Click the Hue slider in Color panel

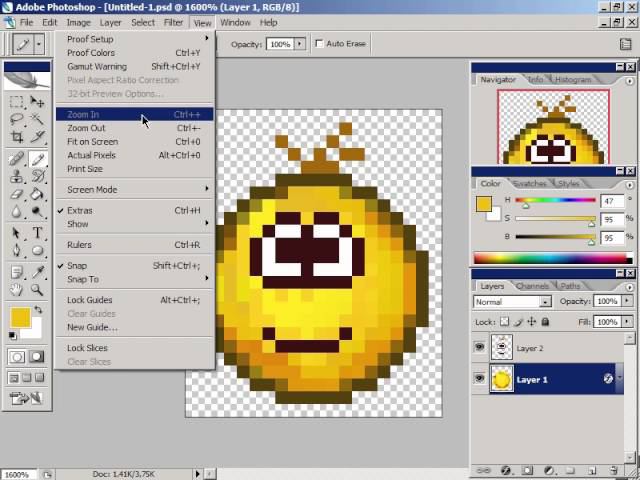(x=556, y=200)
